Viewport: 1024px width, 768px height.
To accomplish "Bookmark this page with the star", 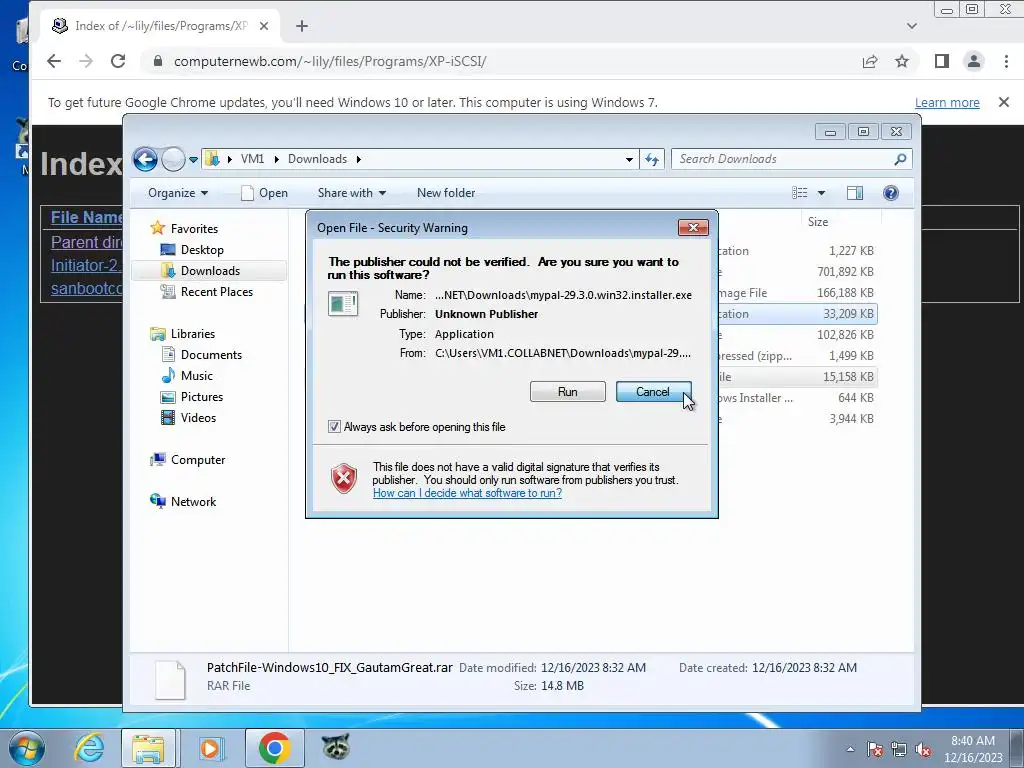I will click(902, 61).
